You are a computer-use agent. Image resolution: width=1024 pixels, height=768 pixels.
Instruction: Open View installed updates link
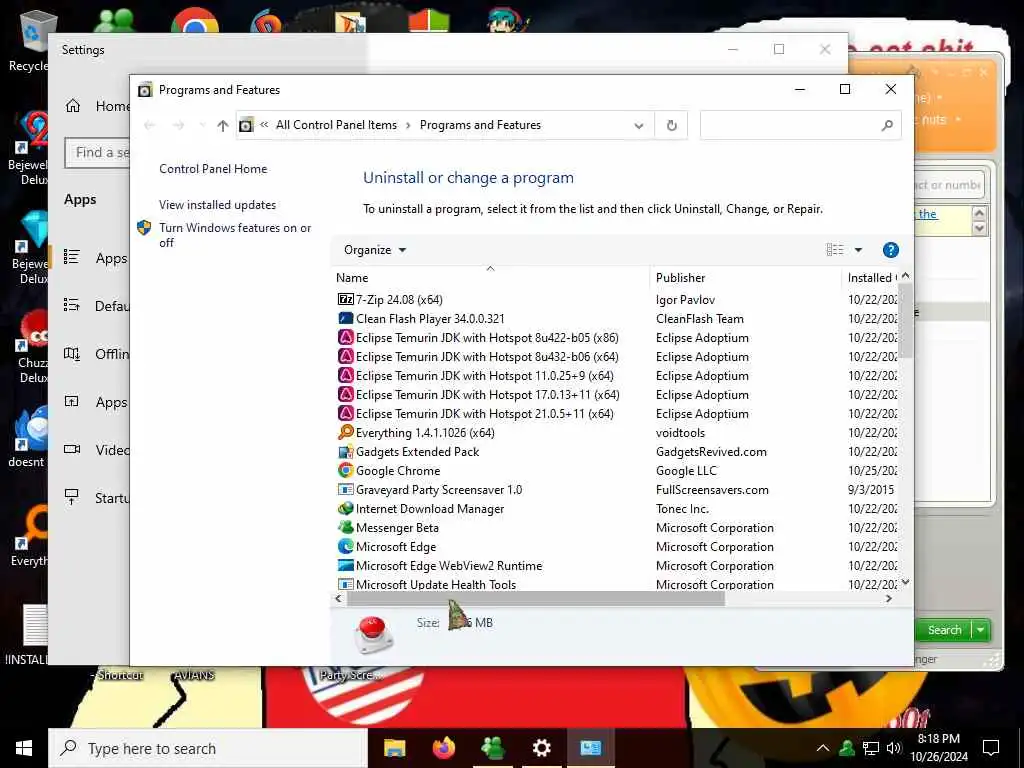(x=217, y=204)
